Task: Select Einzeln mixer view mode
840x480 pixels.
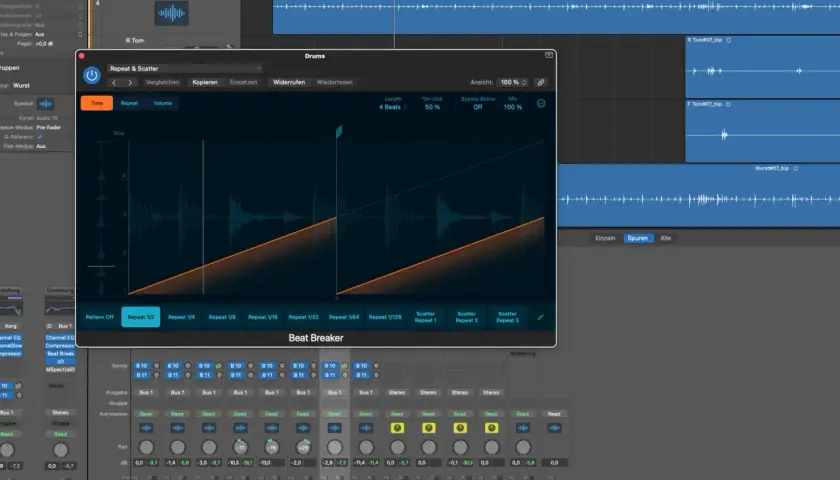Action: click(605, 238)
